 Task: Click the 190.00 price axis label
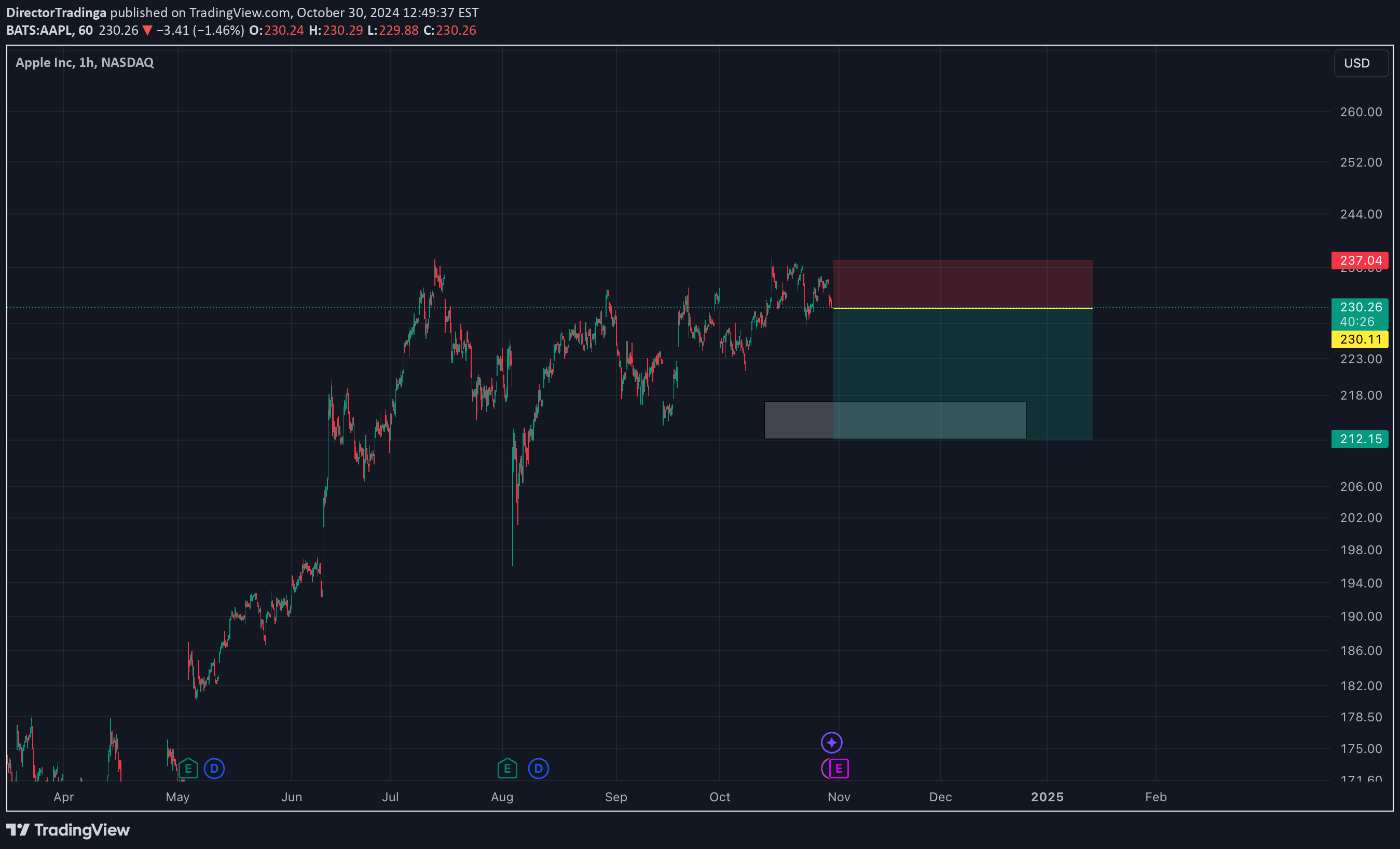(1361, 617)
